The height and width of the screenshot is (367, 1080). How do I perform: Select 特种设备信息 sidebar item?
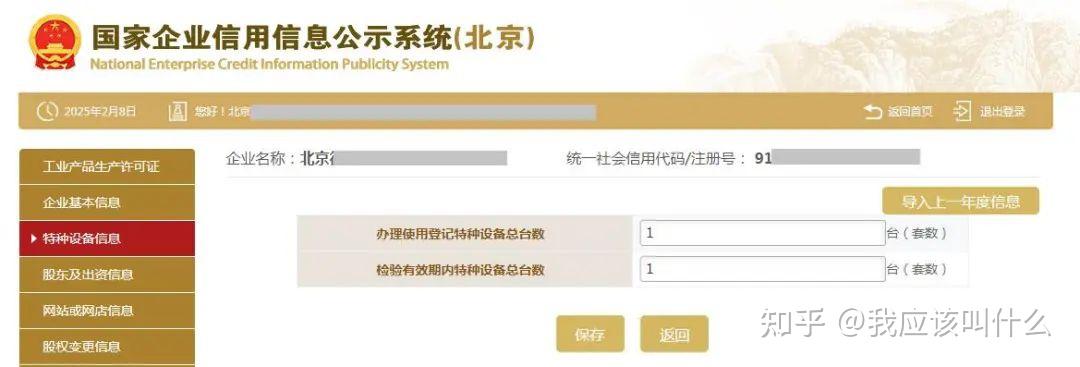[107, 238]
